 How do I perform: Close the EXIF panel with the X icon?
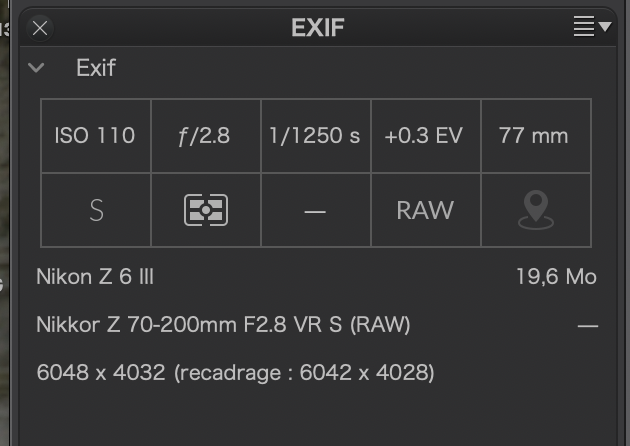(40, 29)
